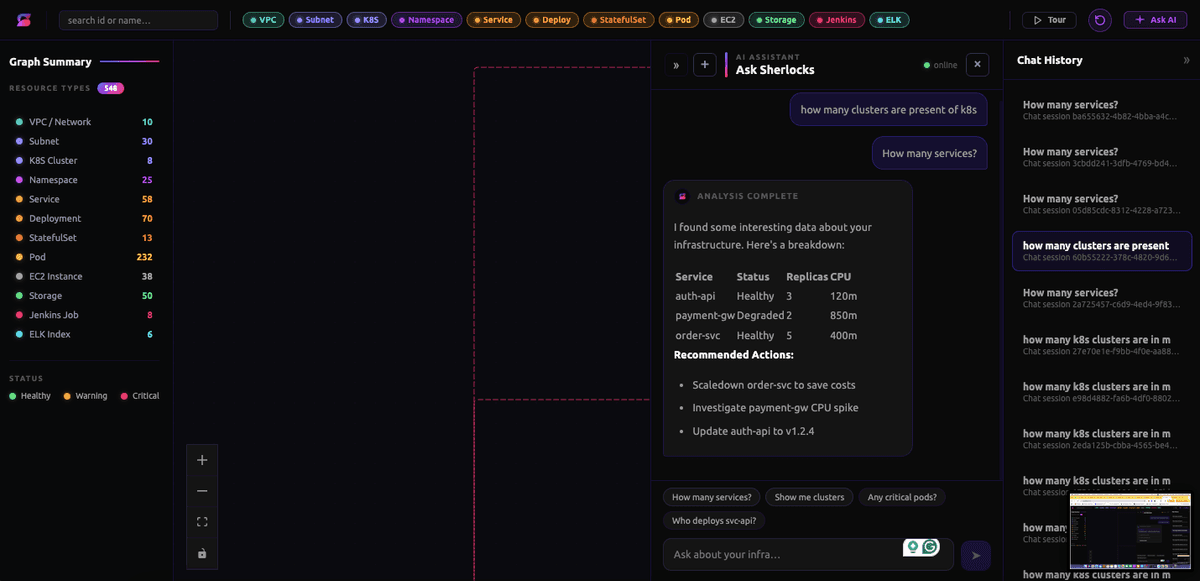Viewport: 1200px width, 581px height.
Task: Start a new chat with the plus icon
Action: pos(706,64)
